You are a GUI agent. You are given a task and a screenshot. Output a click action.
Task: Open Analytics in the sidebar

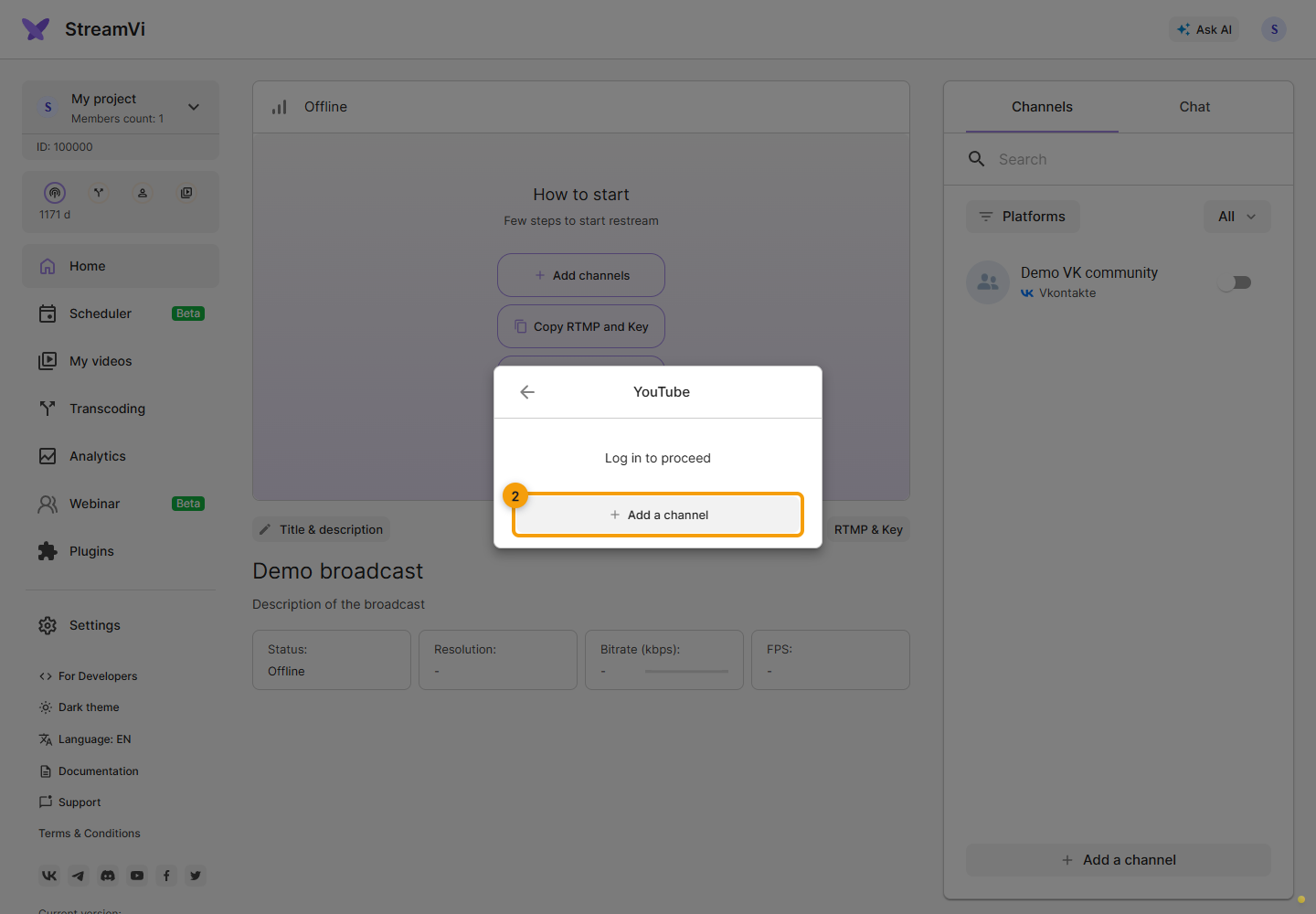coord(121,456)
